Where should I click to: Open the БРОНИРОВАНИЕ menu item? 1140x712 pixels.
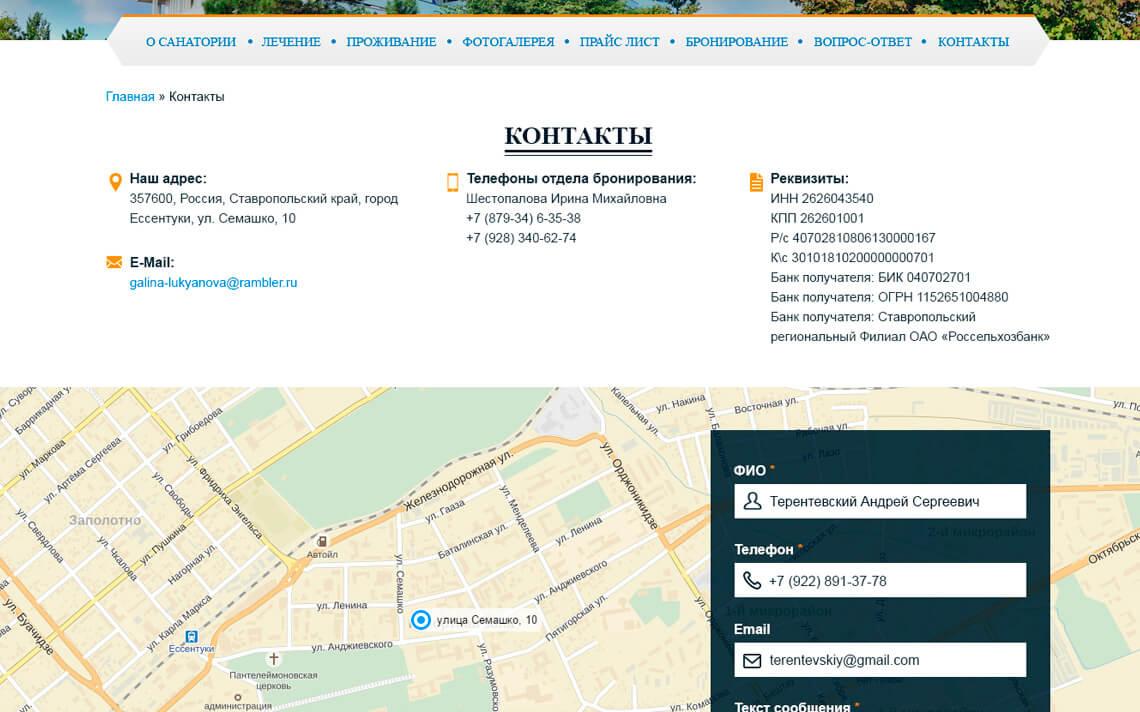(737, 42)
